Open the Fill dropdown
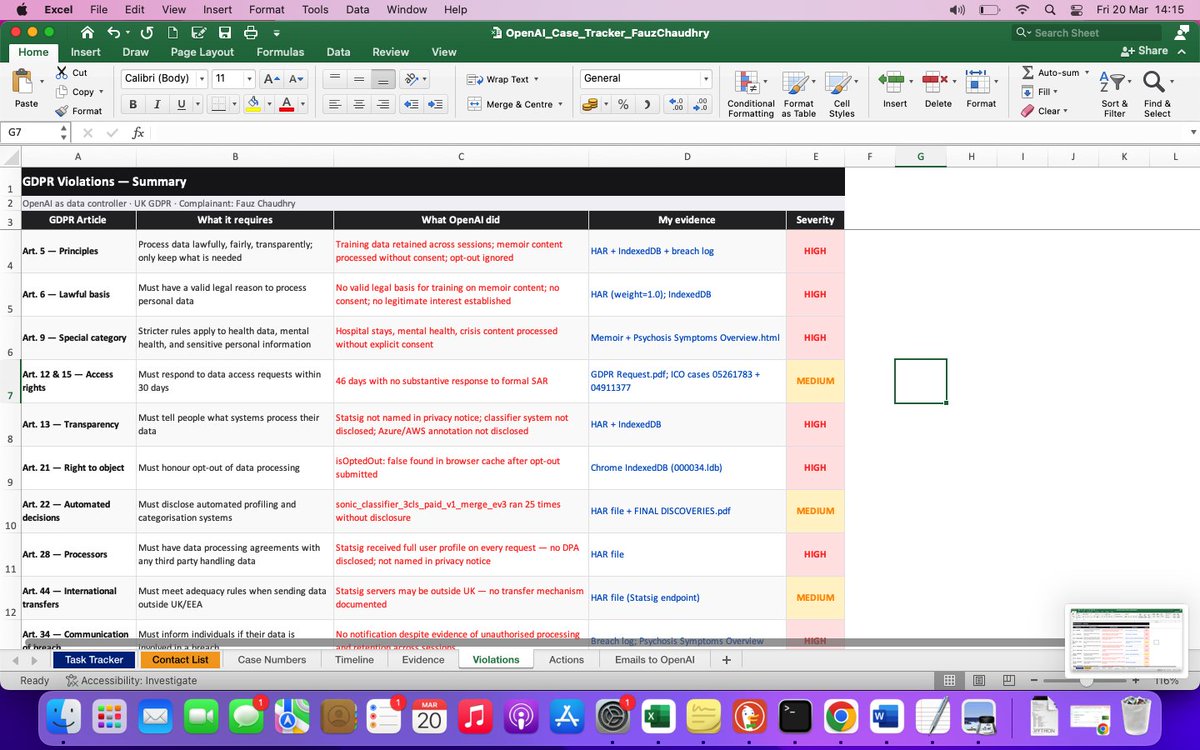1200x750 pixels. pos(1042,92)
